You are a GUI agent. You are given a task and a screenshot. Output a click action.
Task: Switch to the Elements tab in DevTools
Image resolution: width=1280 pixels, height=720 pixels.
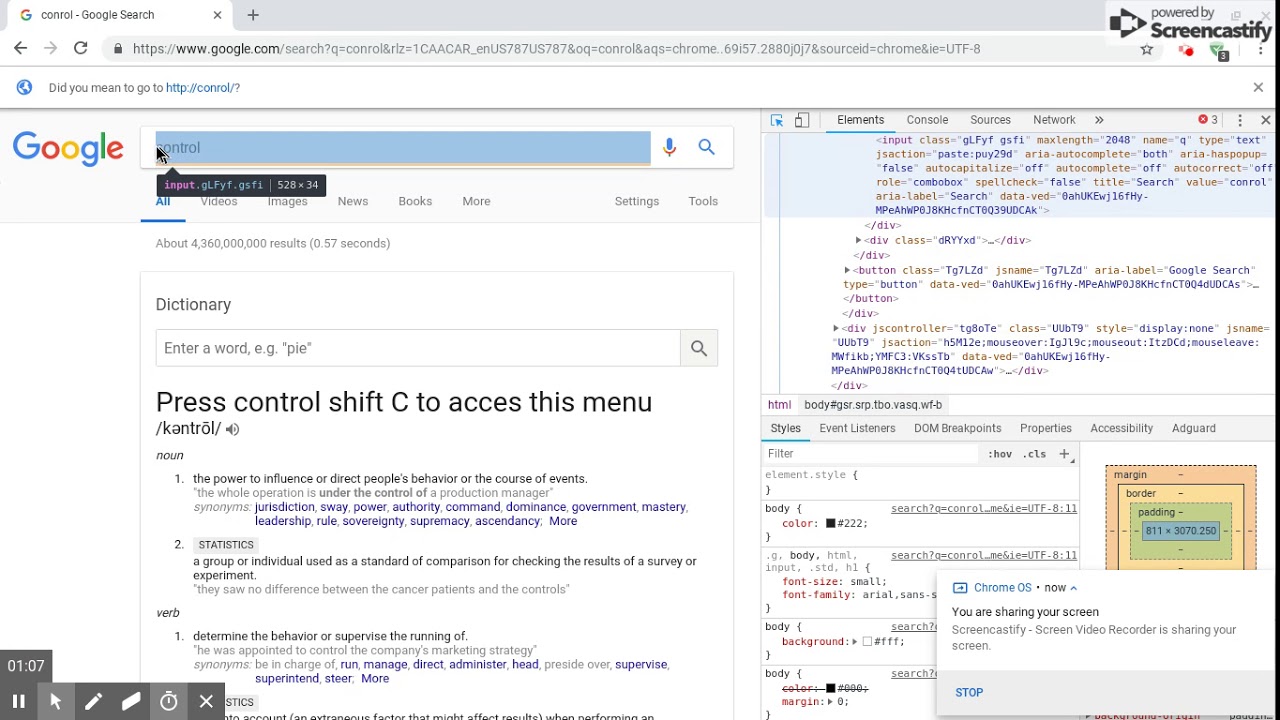tap(860, 120)
